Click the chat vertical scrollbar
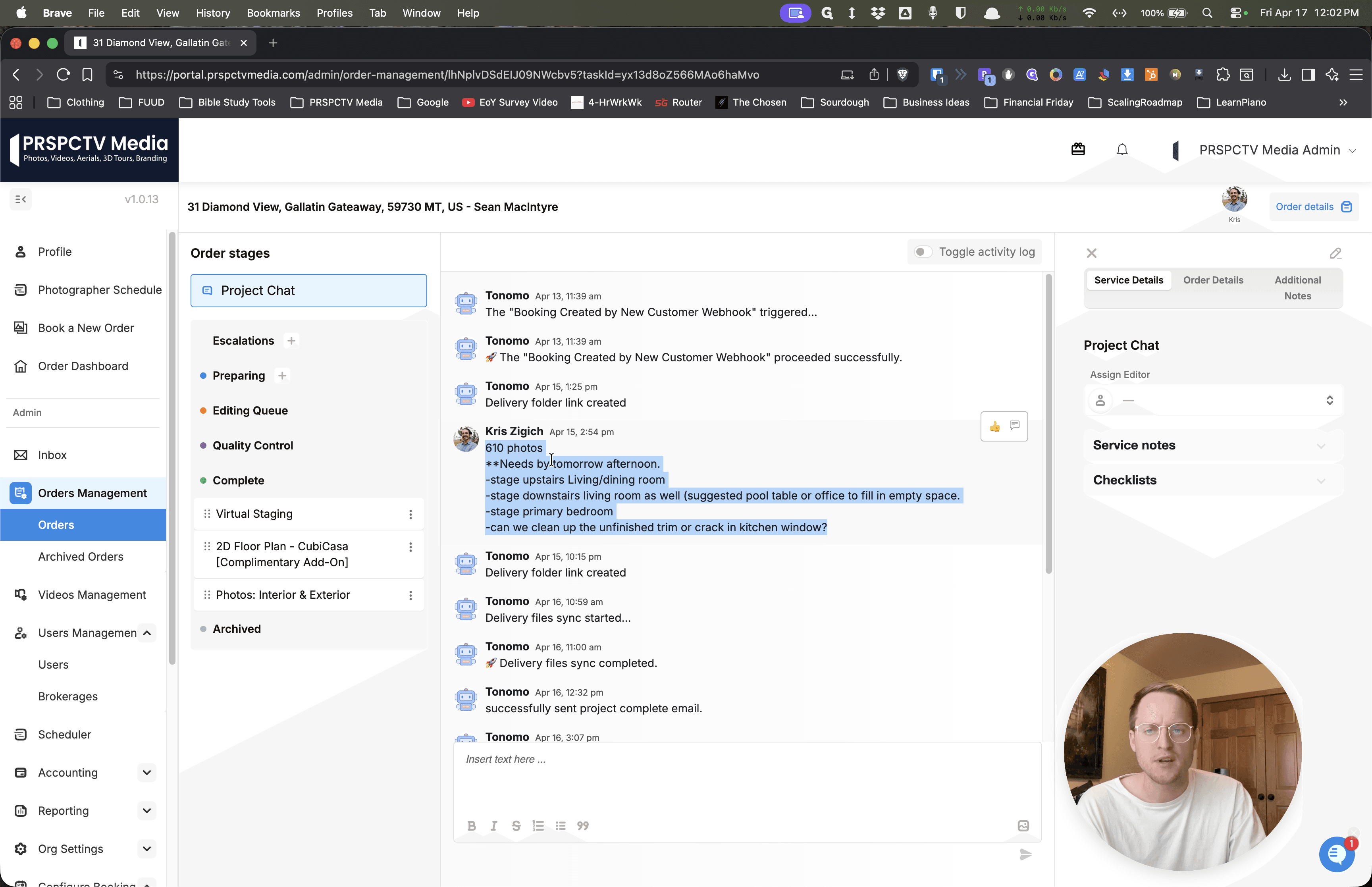The height and width of the screenshot is (887, 1372). coord(1048,423)
